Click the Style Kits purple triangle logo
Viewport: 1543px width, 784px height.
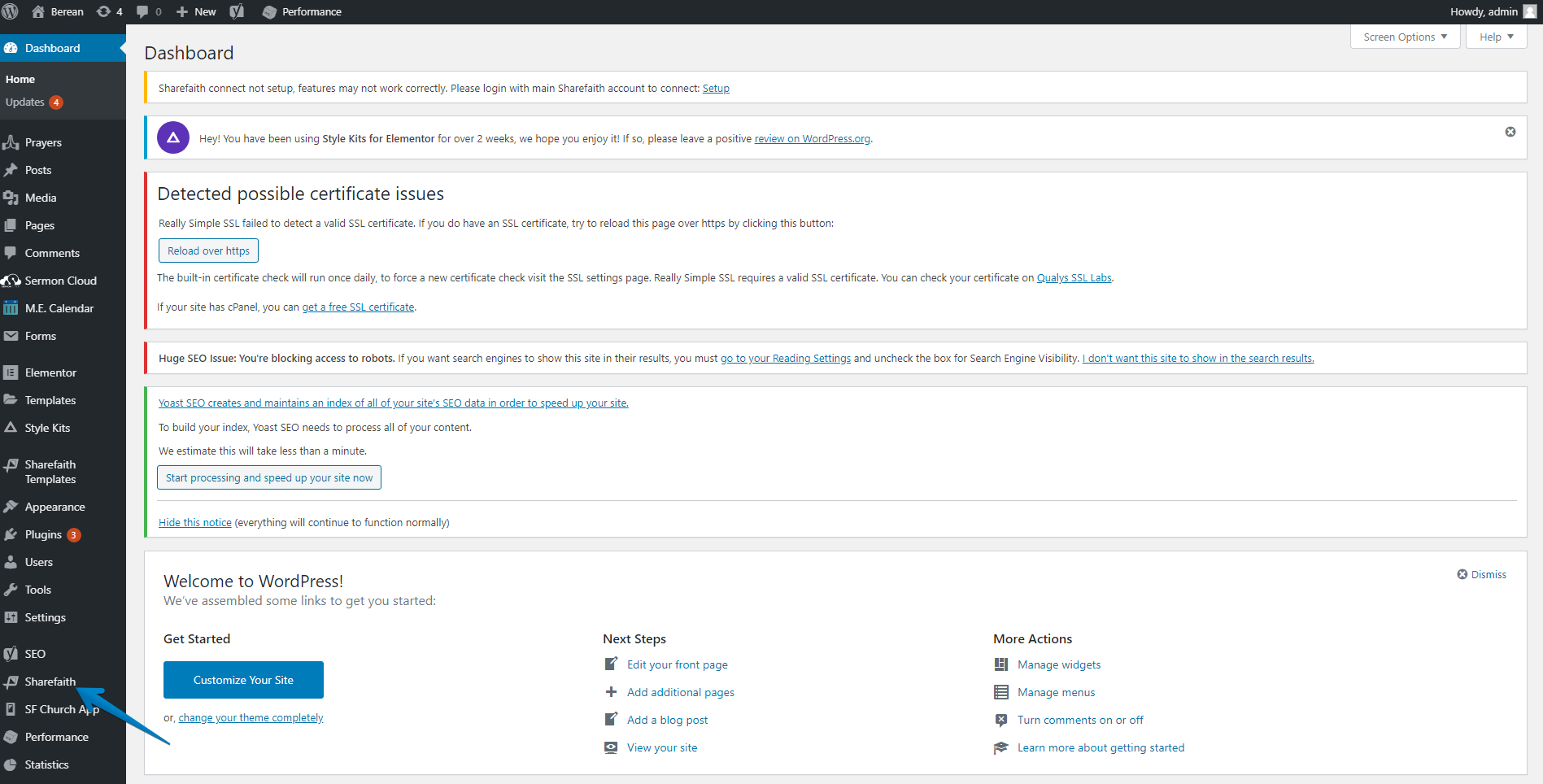coord(173,138)
